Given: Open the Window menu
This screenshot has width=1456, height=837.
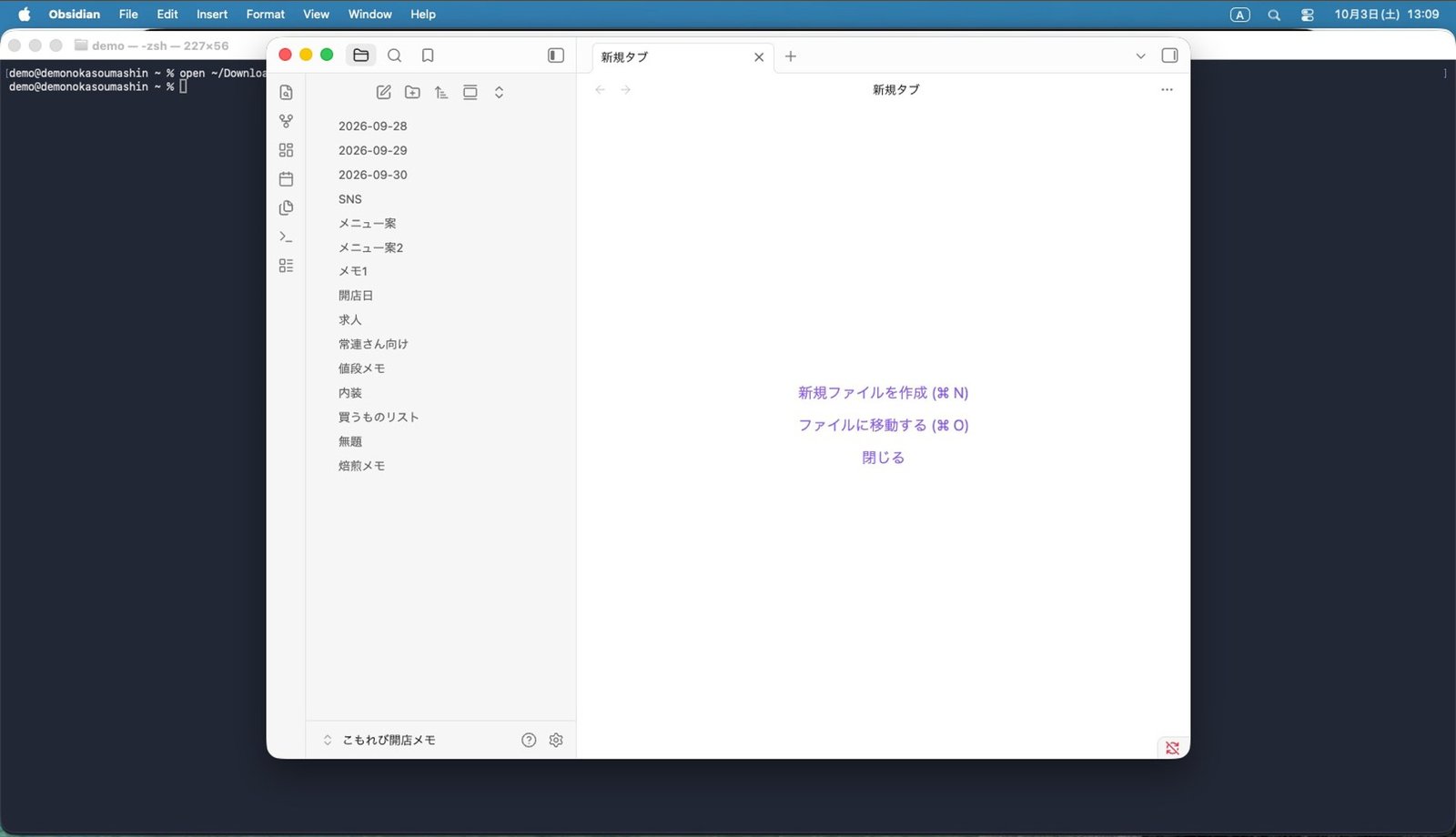Looking at the screenshot, I should [x=370, y=14].
